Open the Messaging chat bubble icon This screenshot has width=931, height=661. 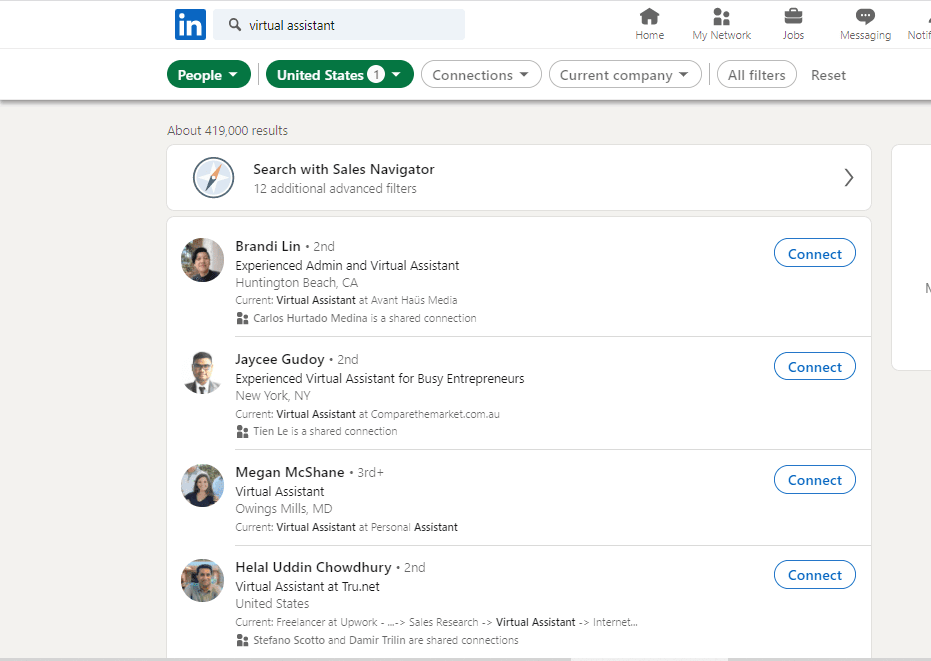[x=865, y=16]
